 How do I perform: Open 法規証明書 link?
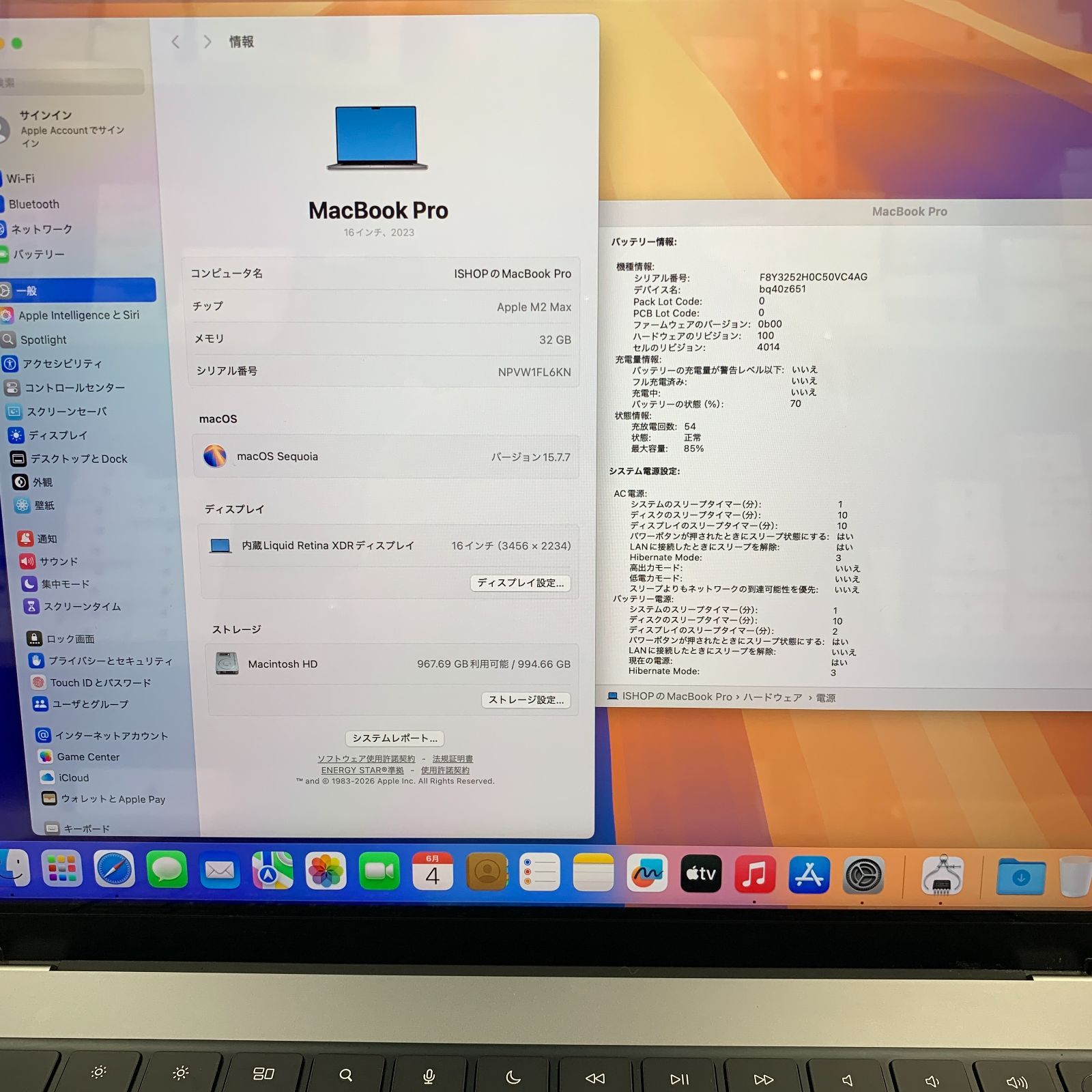(452, 759)
